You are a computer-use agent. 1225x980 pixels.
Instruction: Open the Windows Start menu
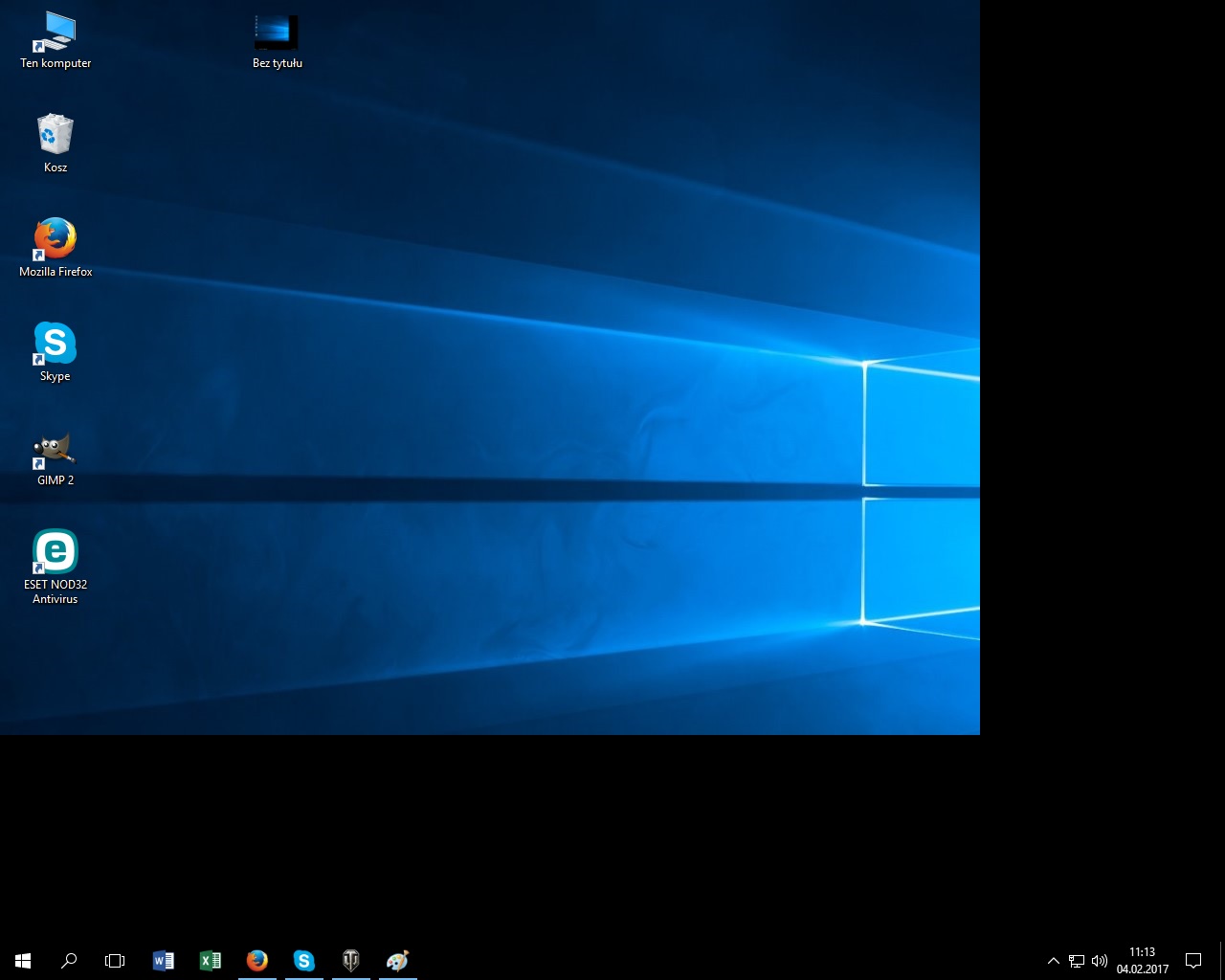coord(23,960)
